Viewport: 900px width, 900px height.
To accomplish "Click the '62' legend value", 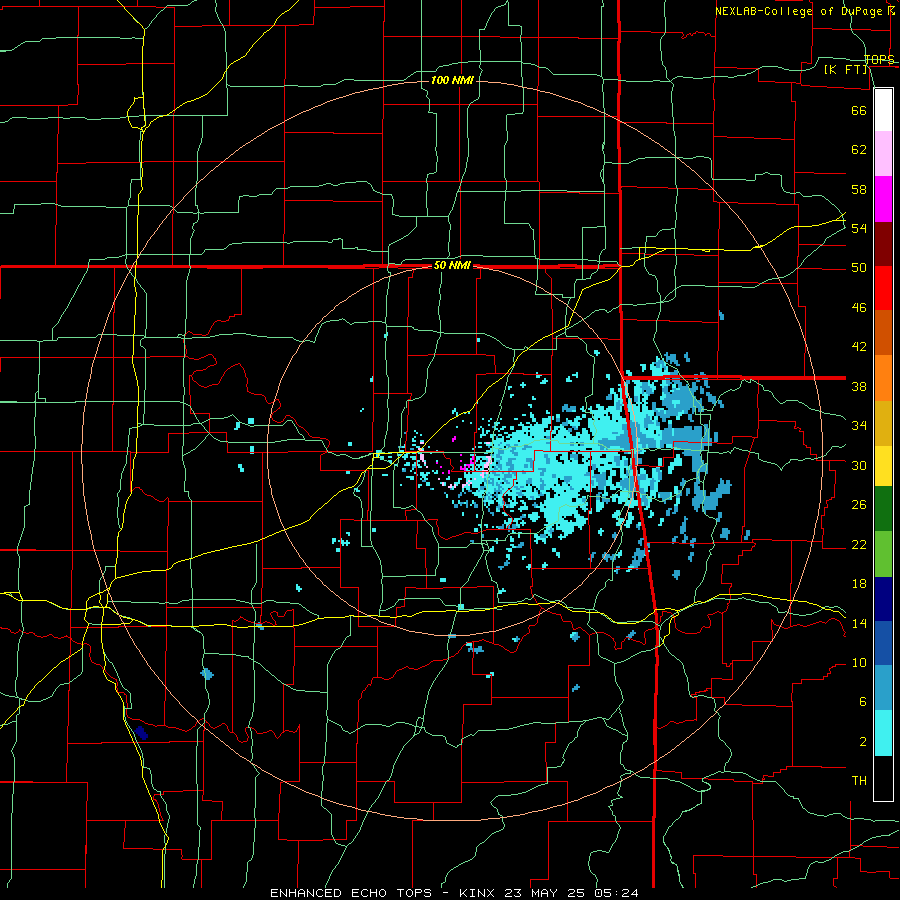I will [x=859, y=150].
